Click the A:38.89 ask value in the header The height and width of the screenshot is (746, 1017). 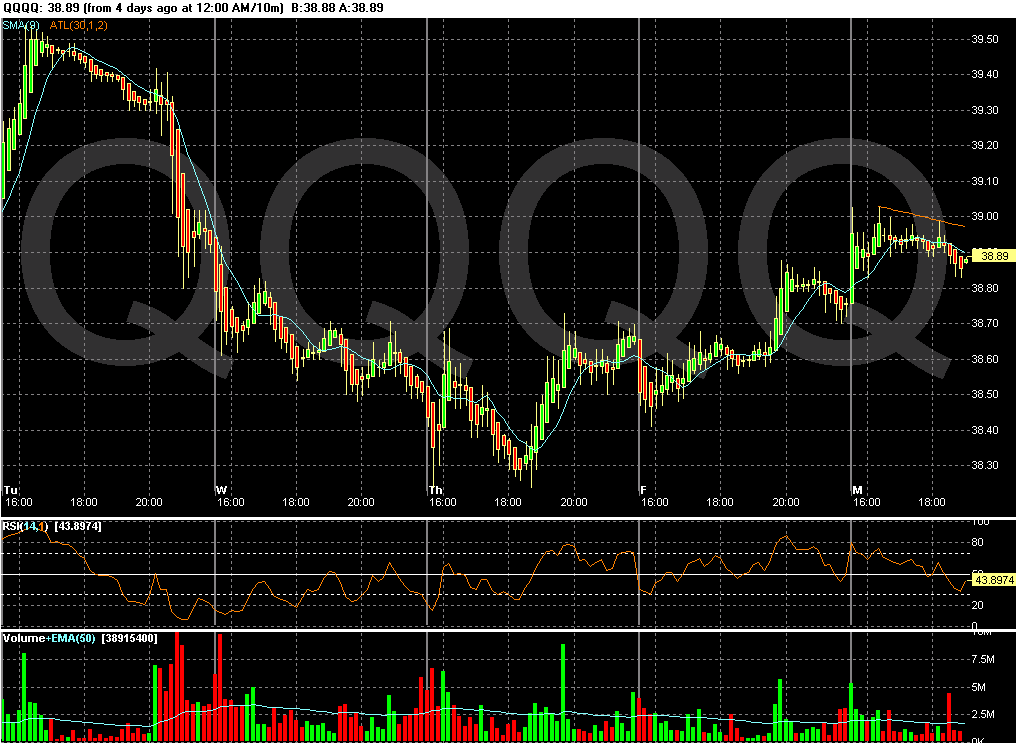(x=362, y=8)
